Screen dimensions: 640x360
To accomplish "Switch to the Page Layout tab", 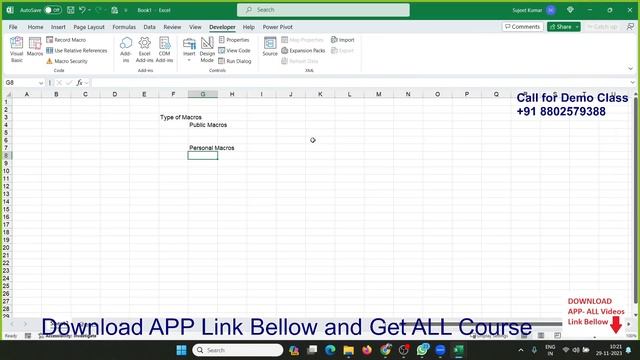I will point(89,27).
